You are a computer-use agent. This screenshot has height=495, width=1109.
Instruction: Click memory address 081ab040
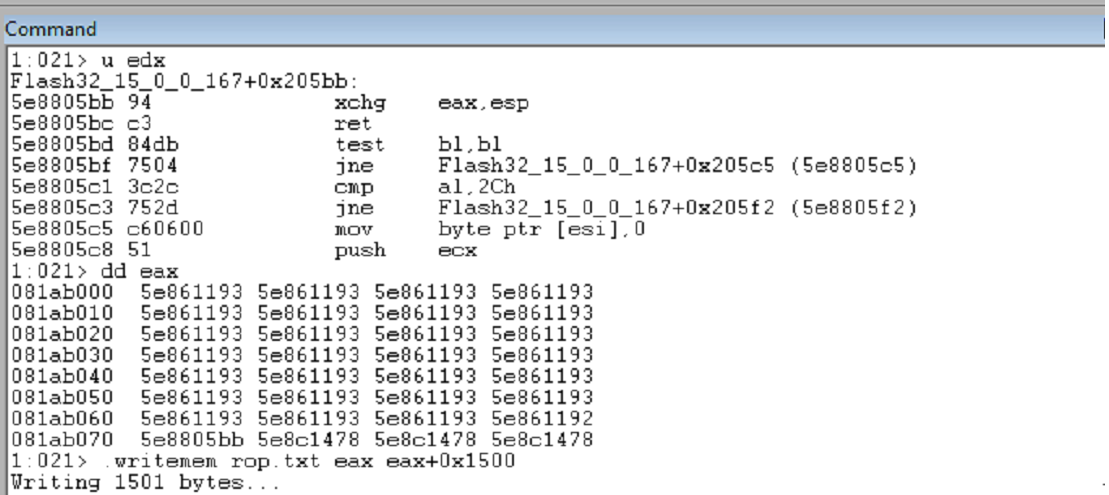62,376
